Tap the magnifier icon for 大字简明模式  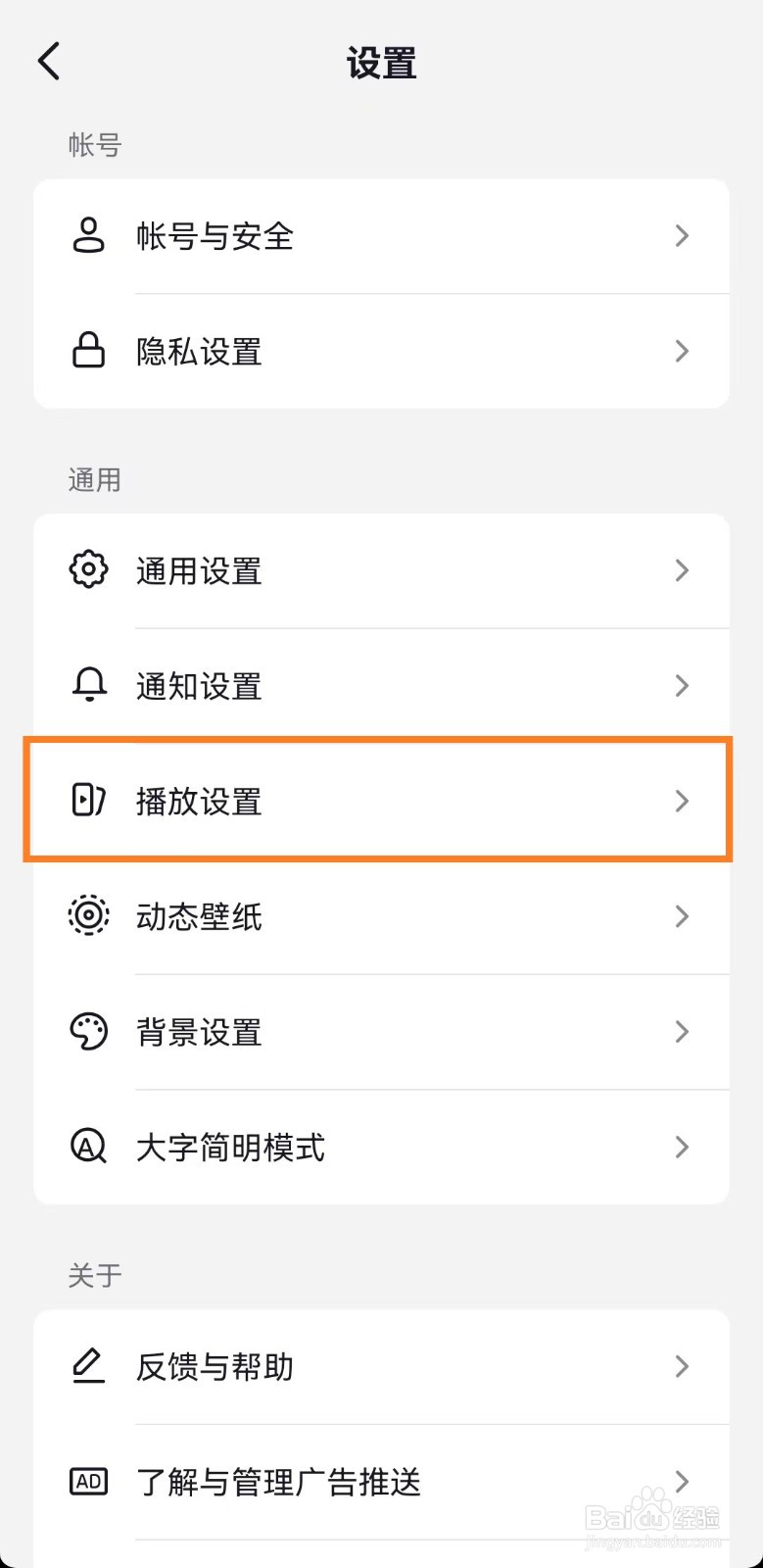pyautogui.click(x=88, y=1147)
